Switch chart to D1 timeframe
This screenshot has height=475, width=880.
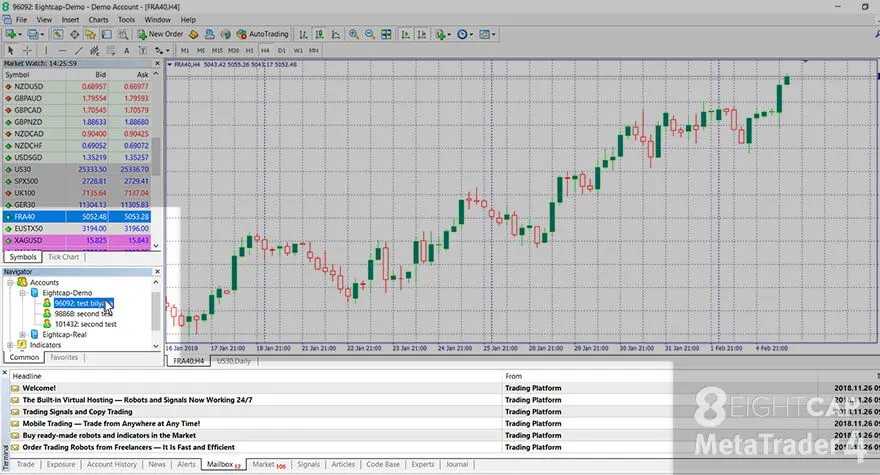pyautogui.click(x=282, y=51)
